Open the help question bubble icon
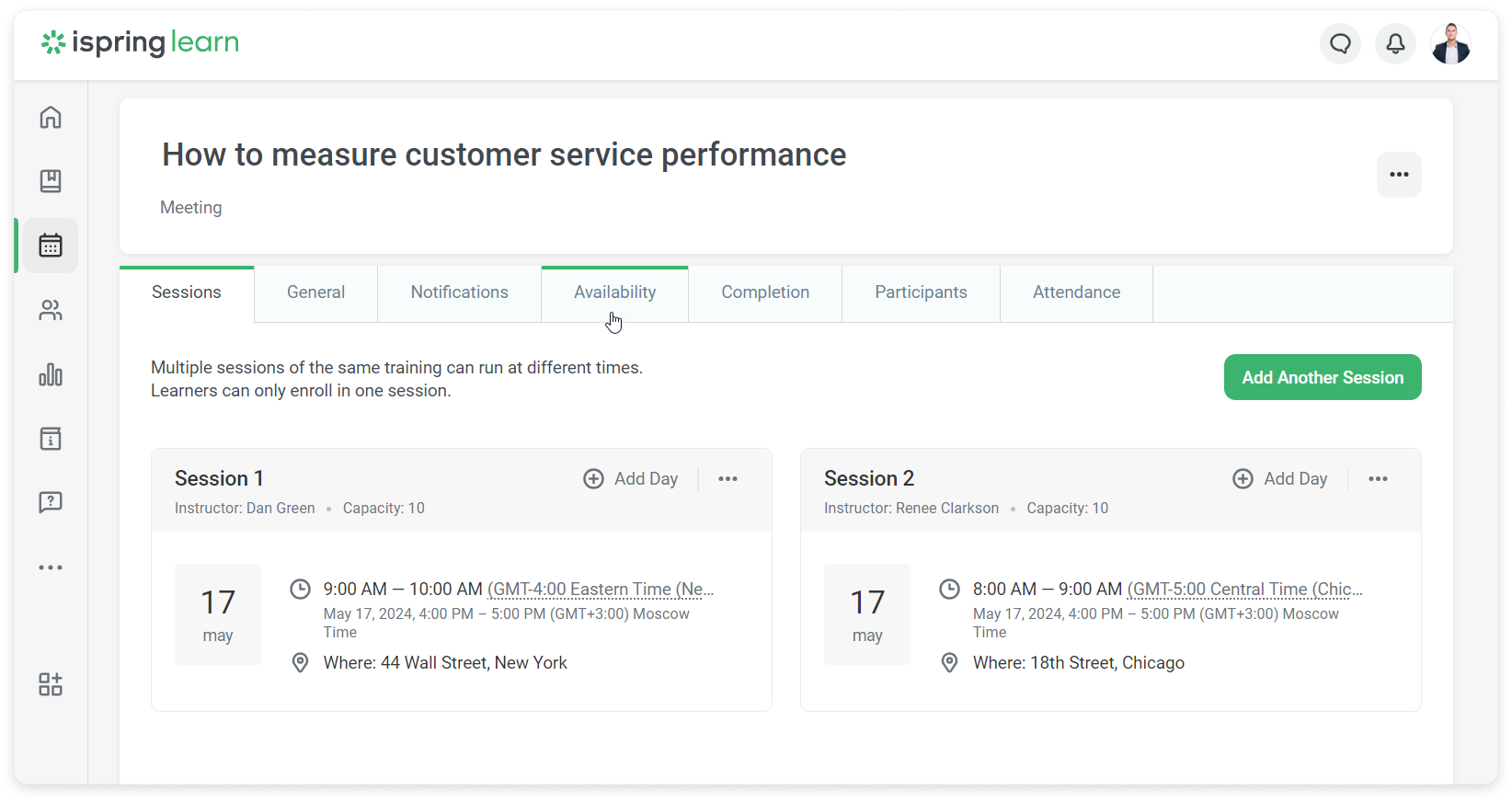The image size is (1512, 802). (x=51, y=502)
